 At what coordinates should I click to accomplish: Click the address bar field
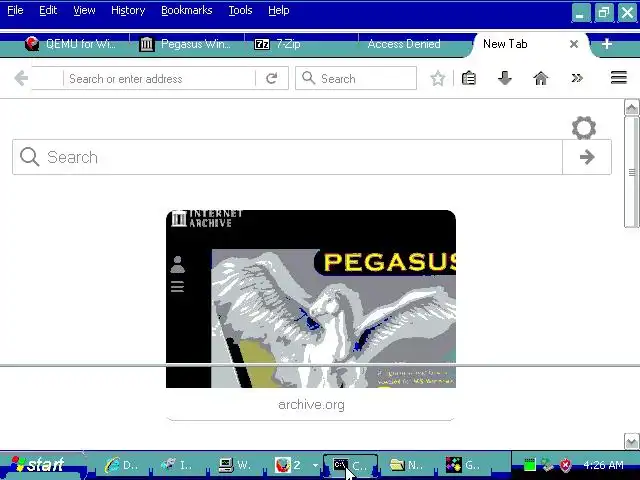point(159,79)
